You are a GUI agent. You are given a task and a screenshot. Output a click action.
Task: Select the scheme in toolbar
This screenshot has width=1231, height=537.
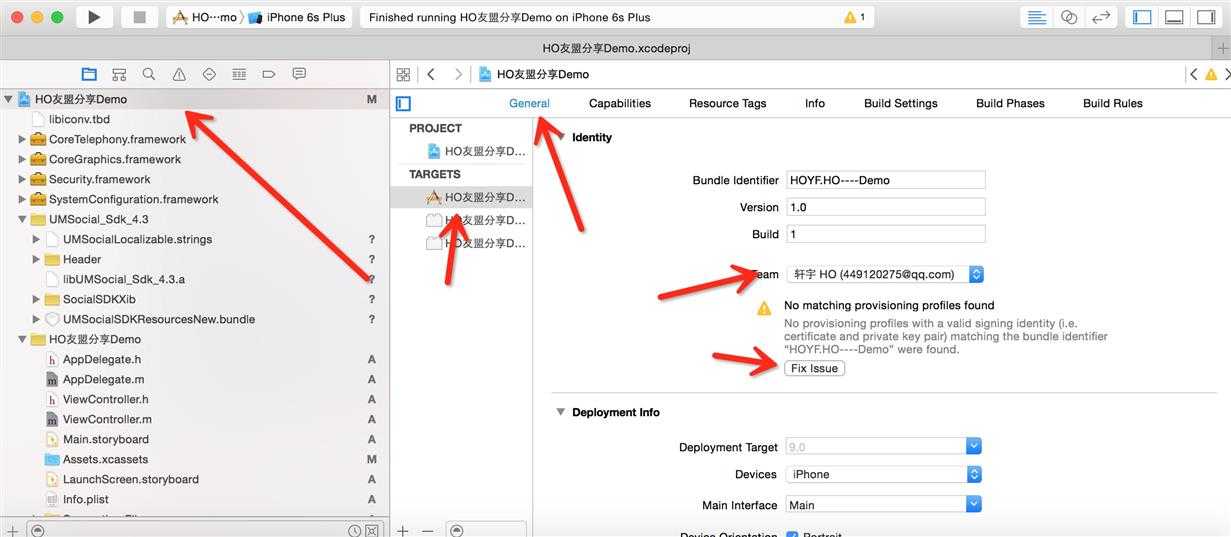coord(204,17)
